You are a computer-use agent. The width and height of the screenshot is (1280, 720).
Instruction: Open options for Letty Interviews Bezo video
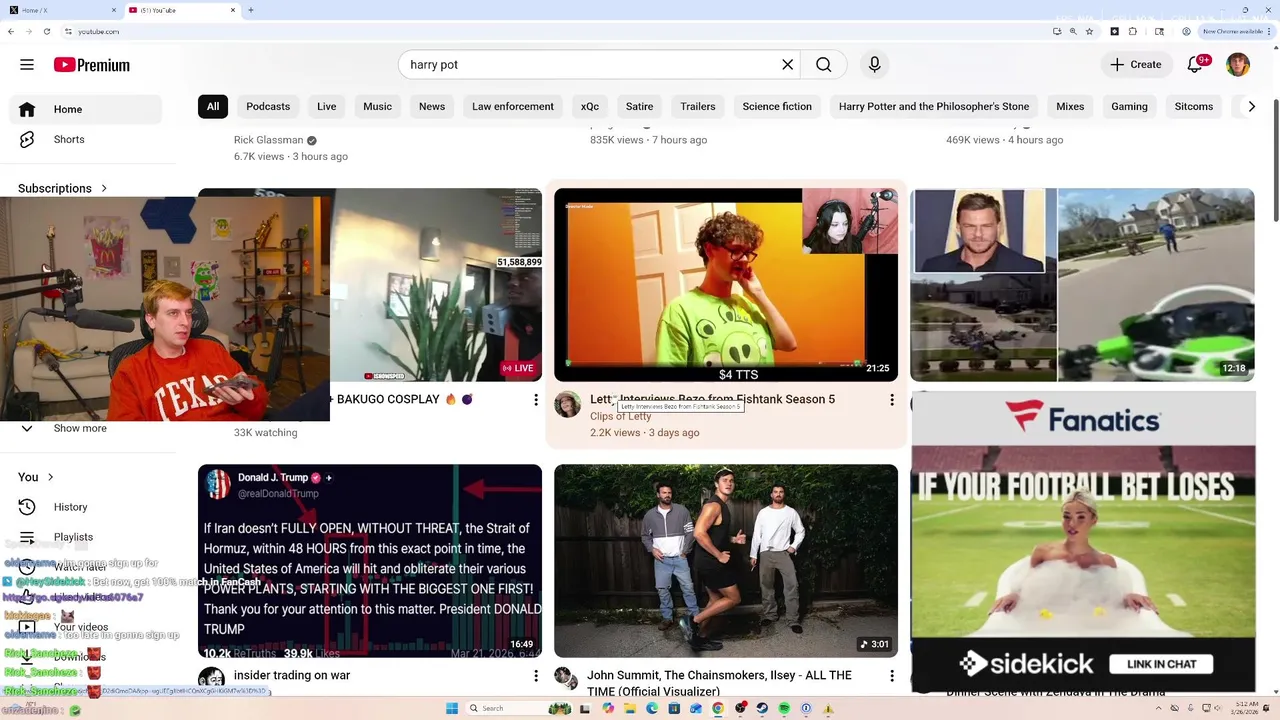coord(892,400)
